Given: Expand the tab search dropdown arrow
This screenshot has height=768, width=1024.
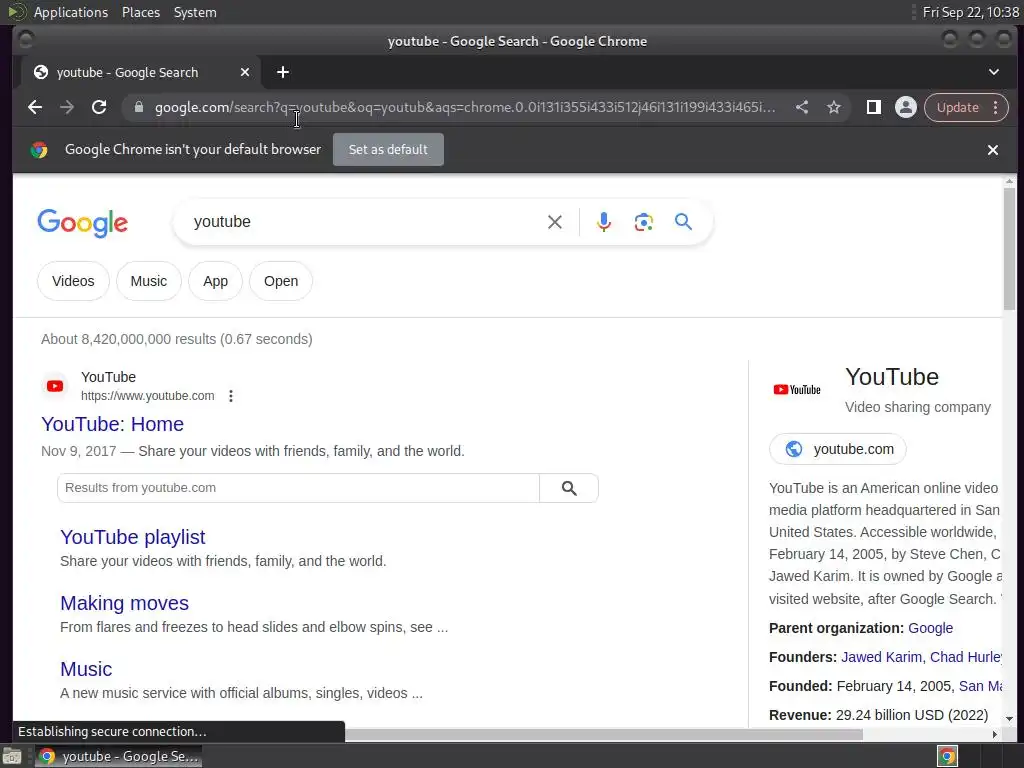Looking at the screenshot, I should point(993,72).
